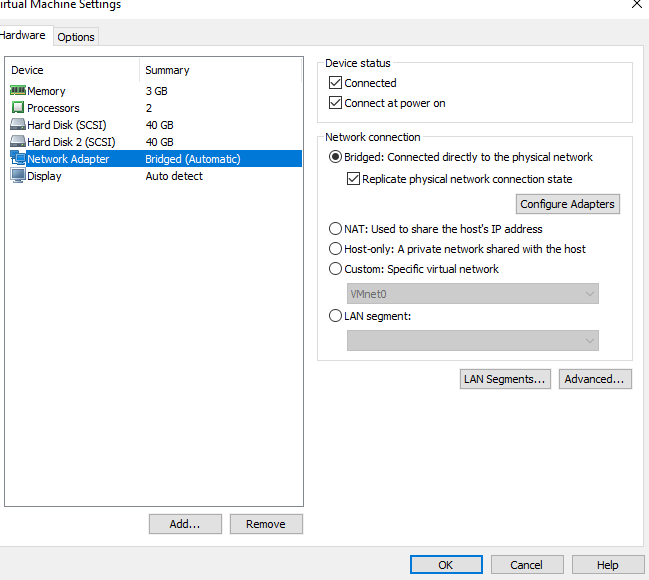Viewport: 649px width, 580px height.
Task: Select the Bridged network connection option
Action: pyautogui.click(x=335, y=157)
